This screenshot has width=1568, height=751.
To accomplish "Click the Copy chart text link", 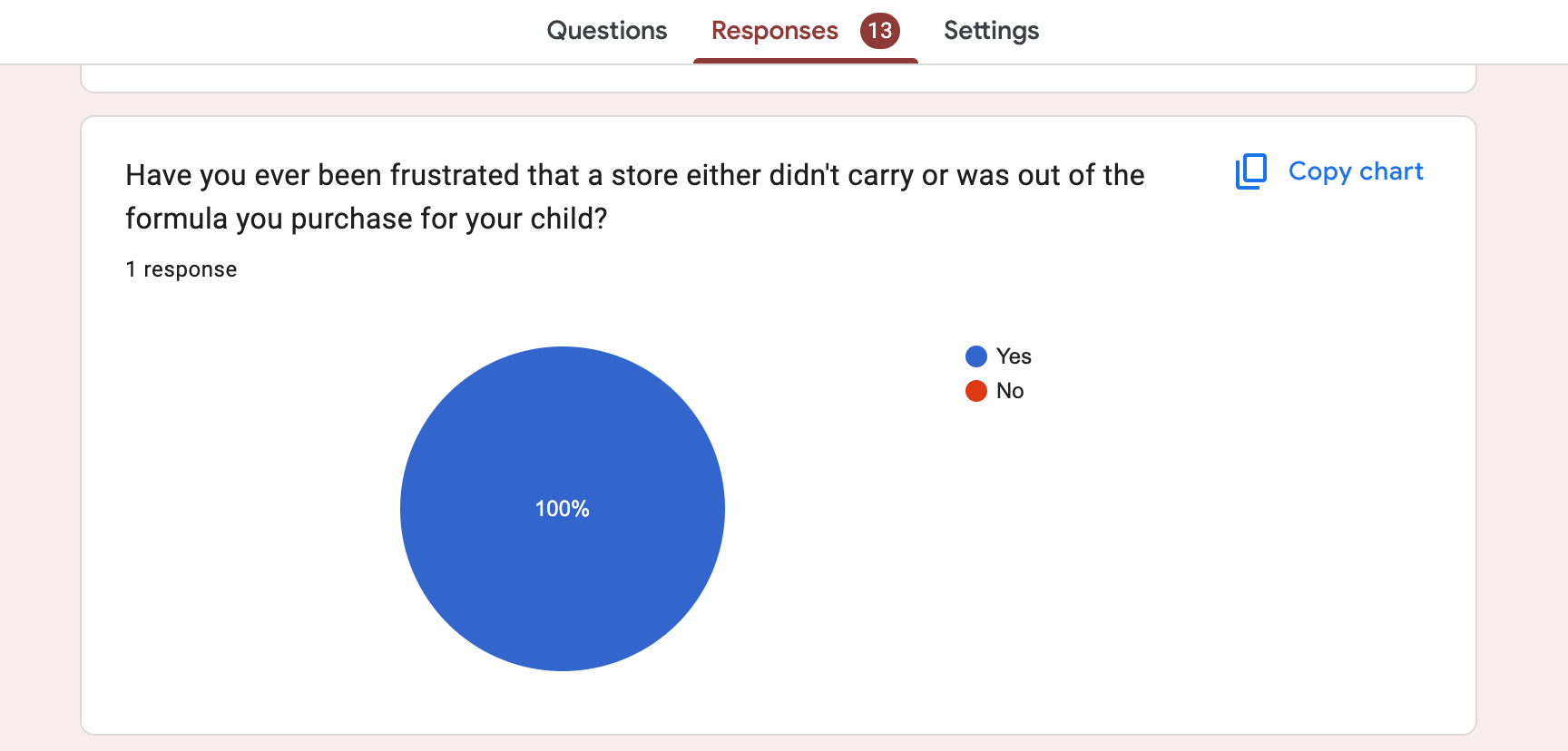I will click(1356, 171).
